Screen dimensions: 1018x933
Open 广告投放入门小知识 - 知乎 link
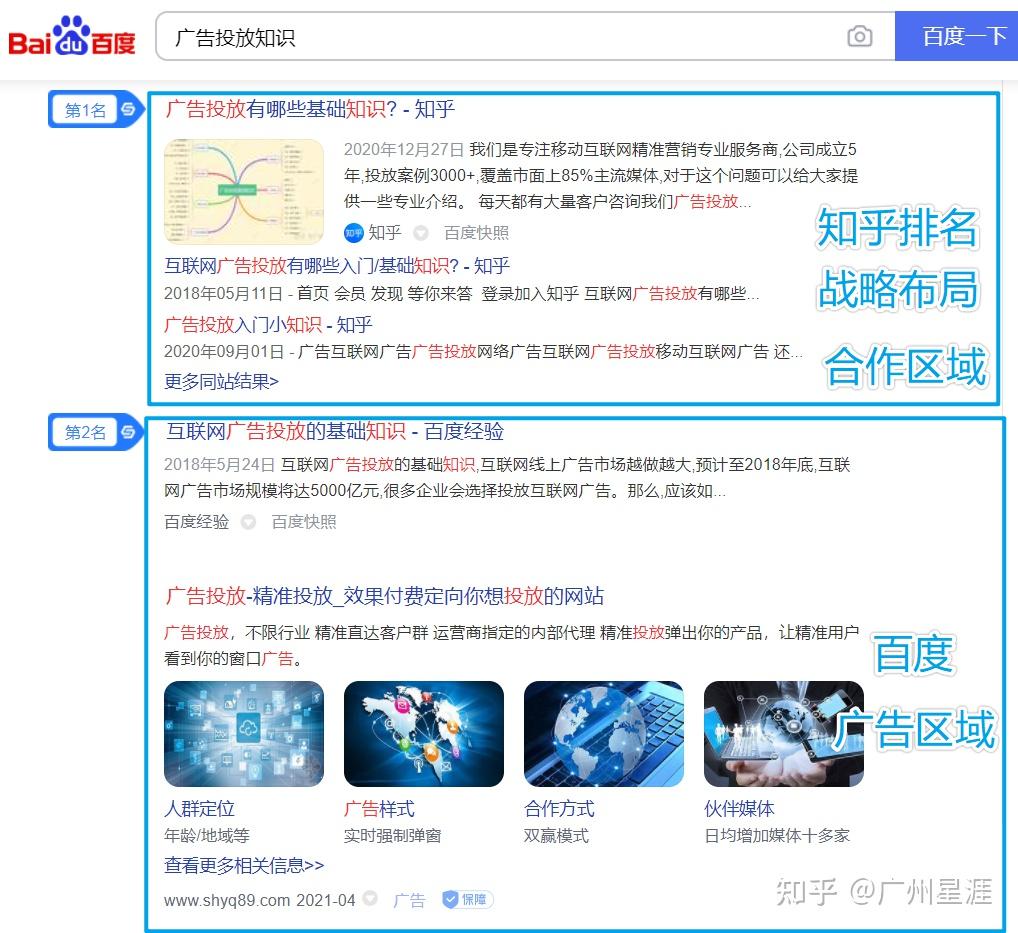click(268, 324)
